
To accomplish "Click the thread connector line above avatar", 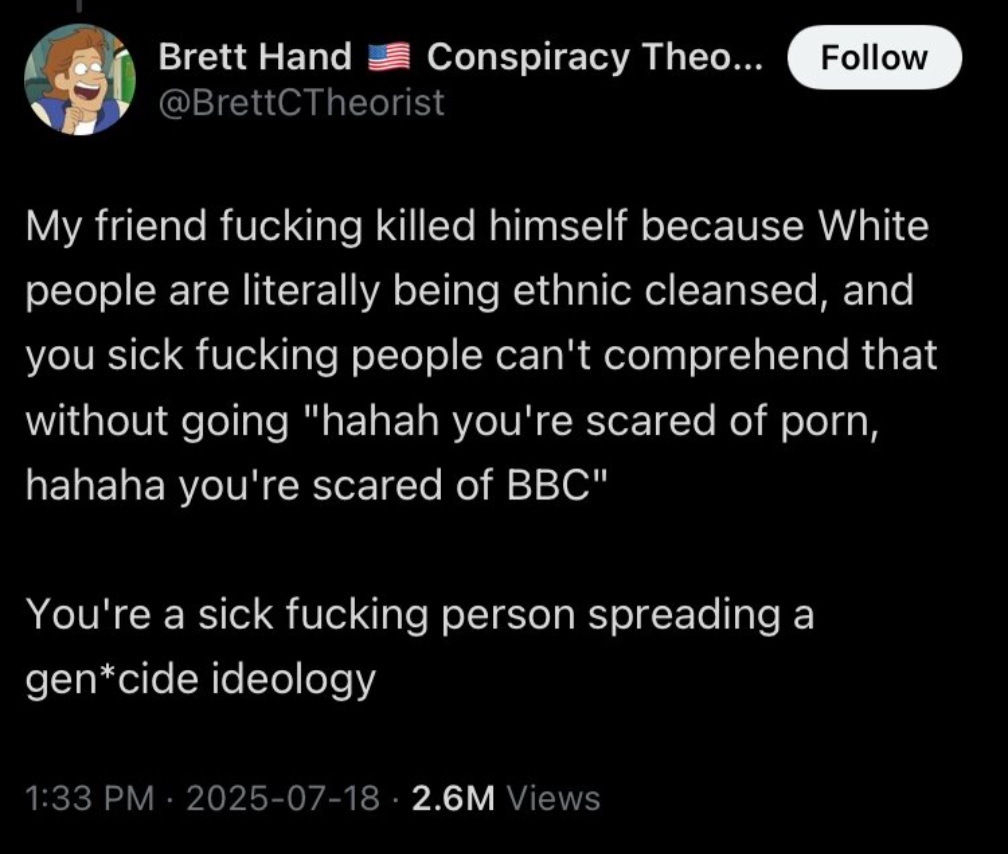I will (x=80, y=6).
